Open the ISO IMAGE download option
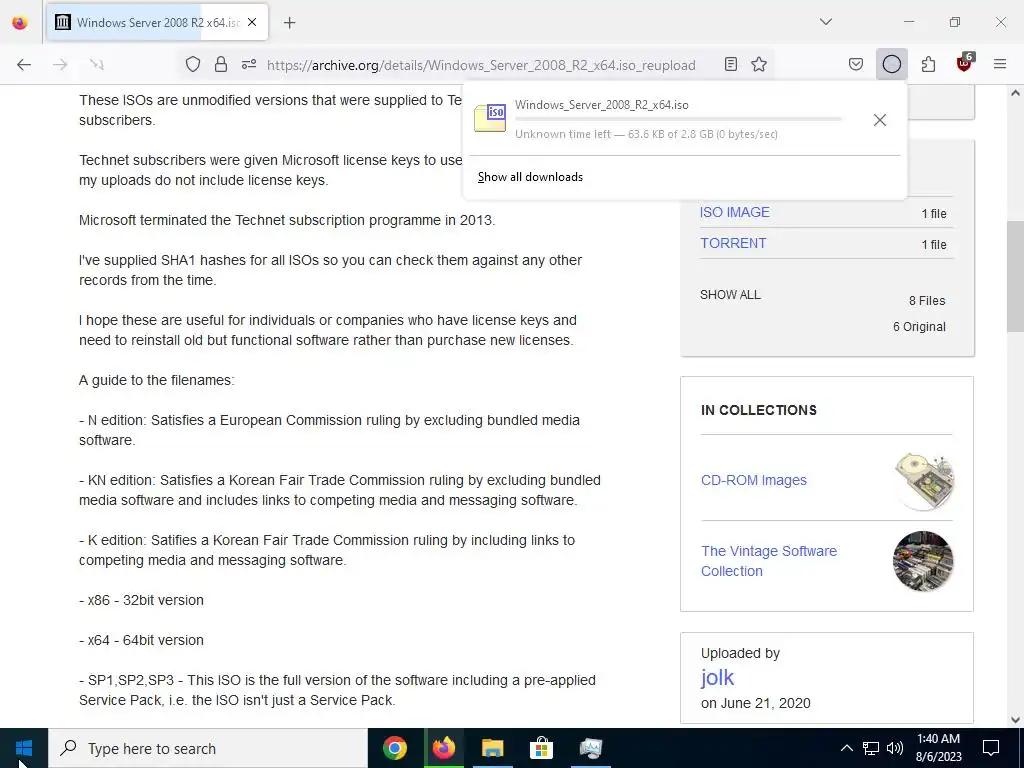 735,212
